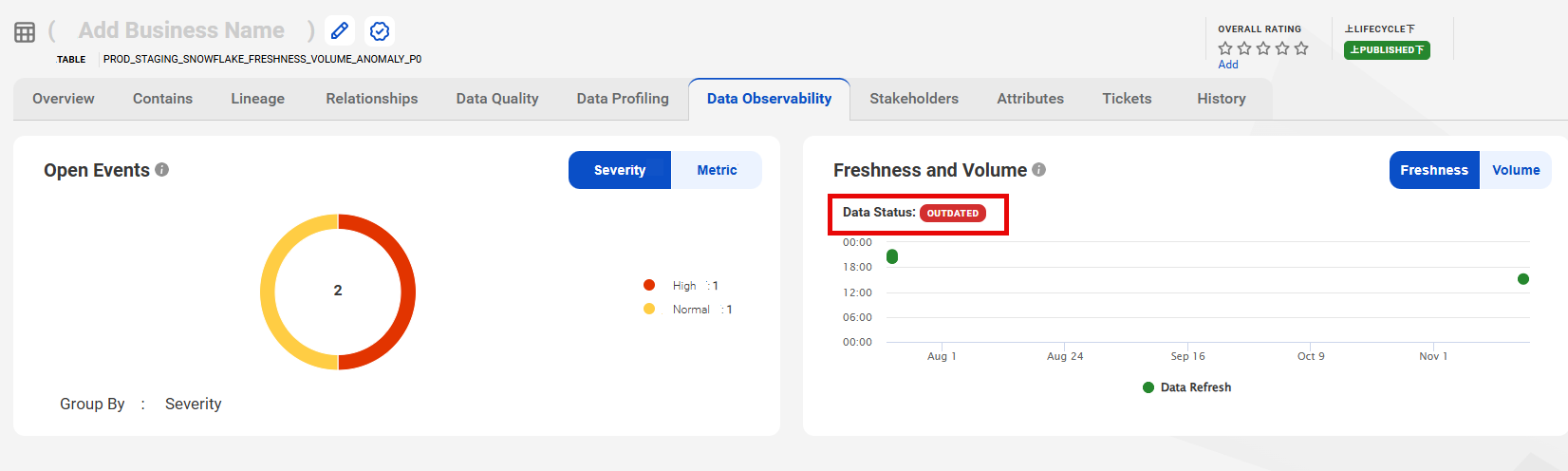The image size is (1568, 471).
Task: Open the Data Quality tab
Action: point(497,99)
